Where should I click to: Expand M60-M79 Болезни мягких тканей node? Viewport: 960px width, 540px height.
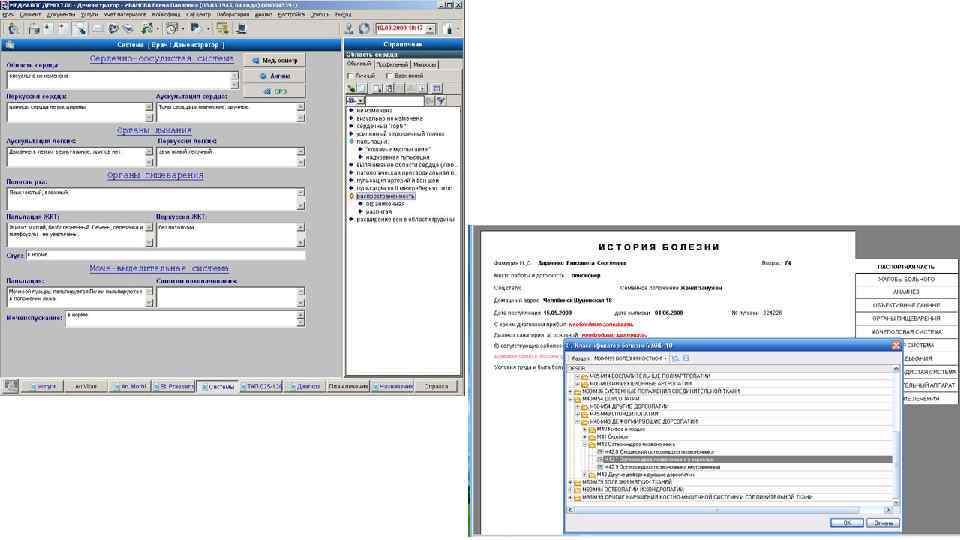(570, 482)
